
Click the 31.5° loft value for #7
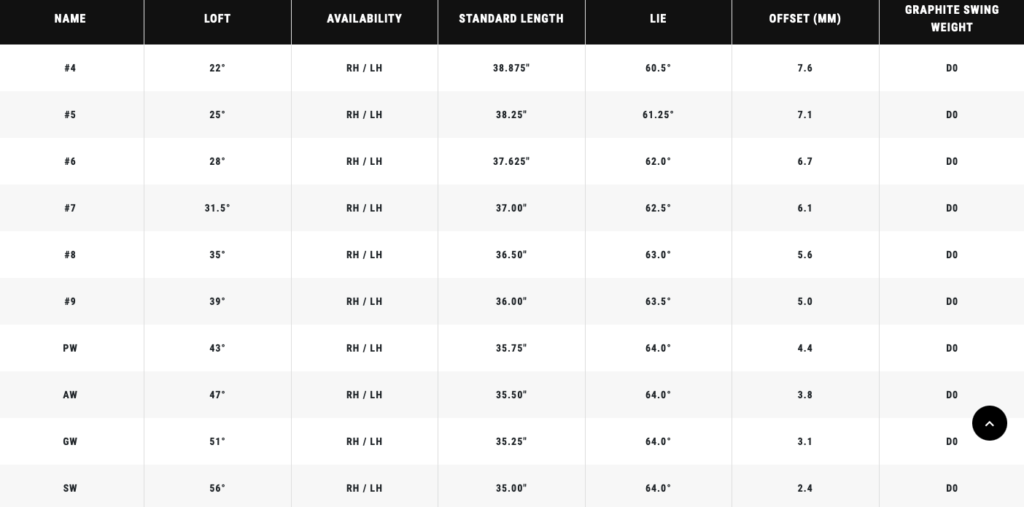[x=217, y=208]
